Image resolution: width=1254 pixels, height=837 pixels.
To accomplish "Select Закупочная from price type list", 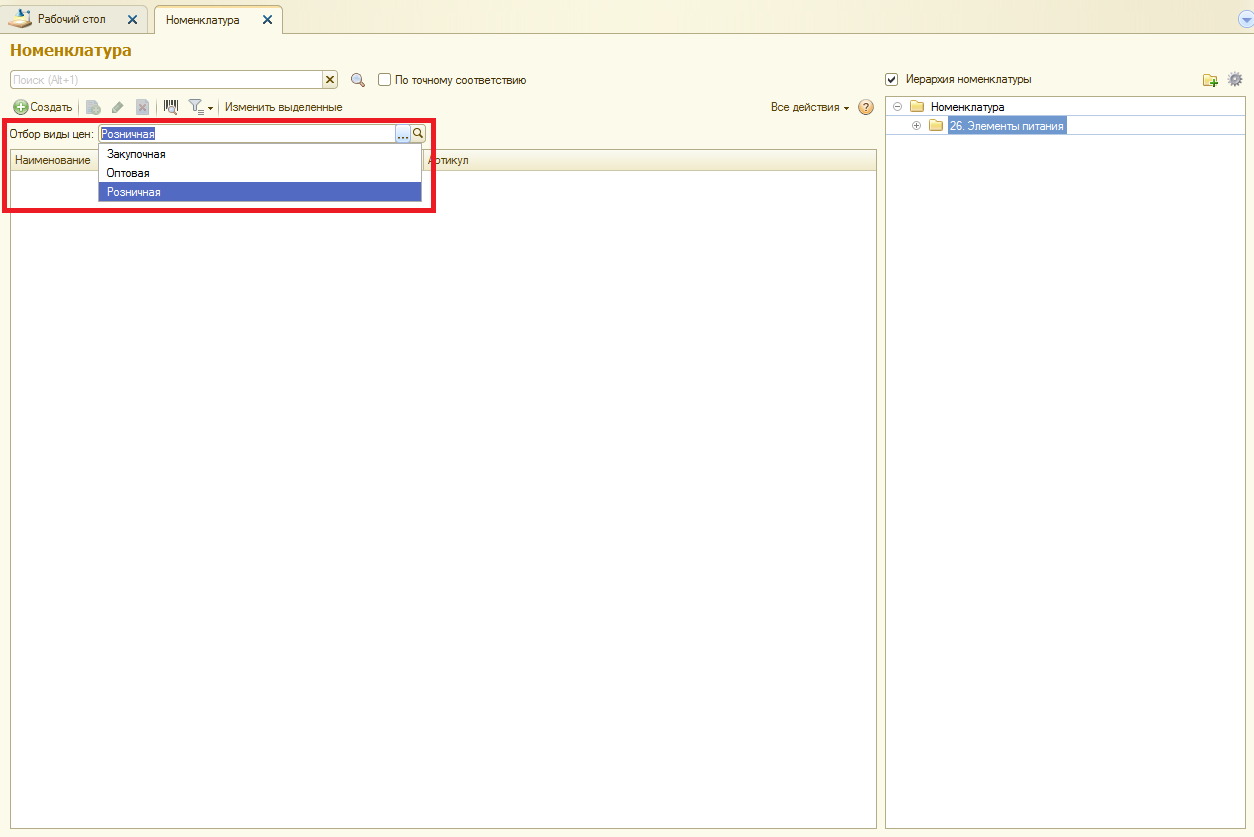I will [136, 154].
